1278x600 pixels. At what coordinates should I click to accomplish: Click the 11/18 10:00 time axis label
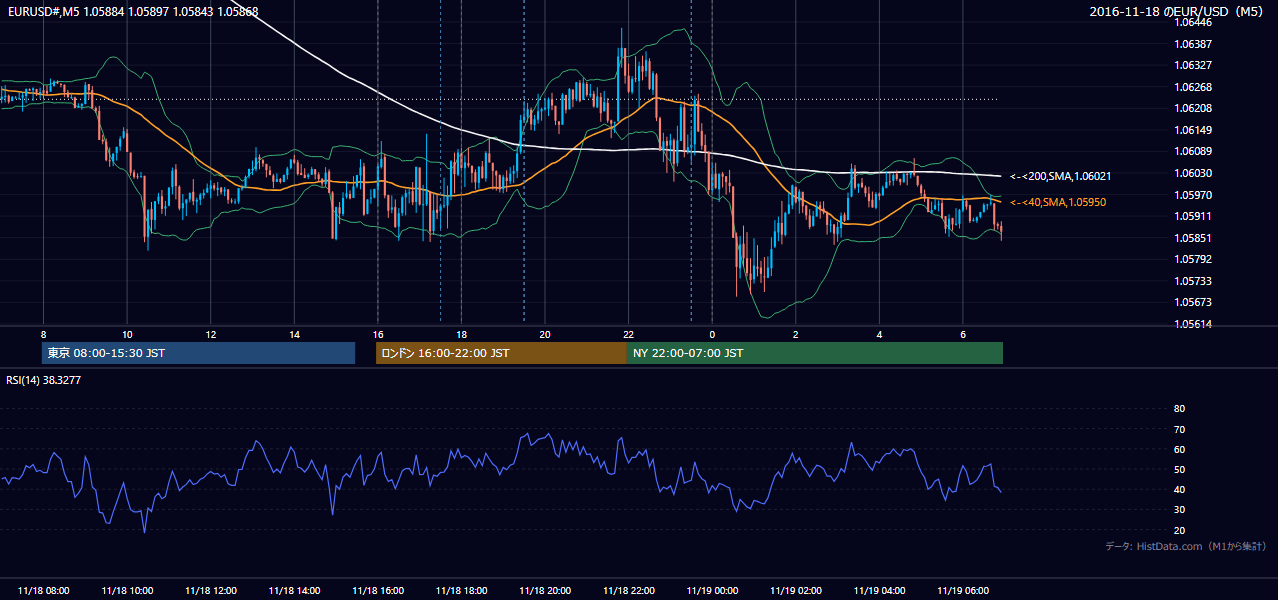click(x=127, y=590)
